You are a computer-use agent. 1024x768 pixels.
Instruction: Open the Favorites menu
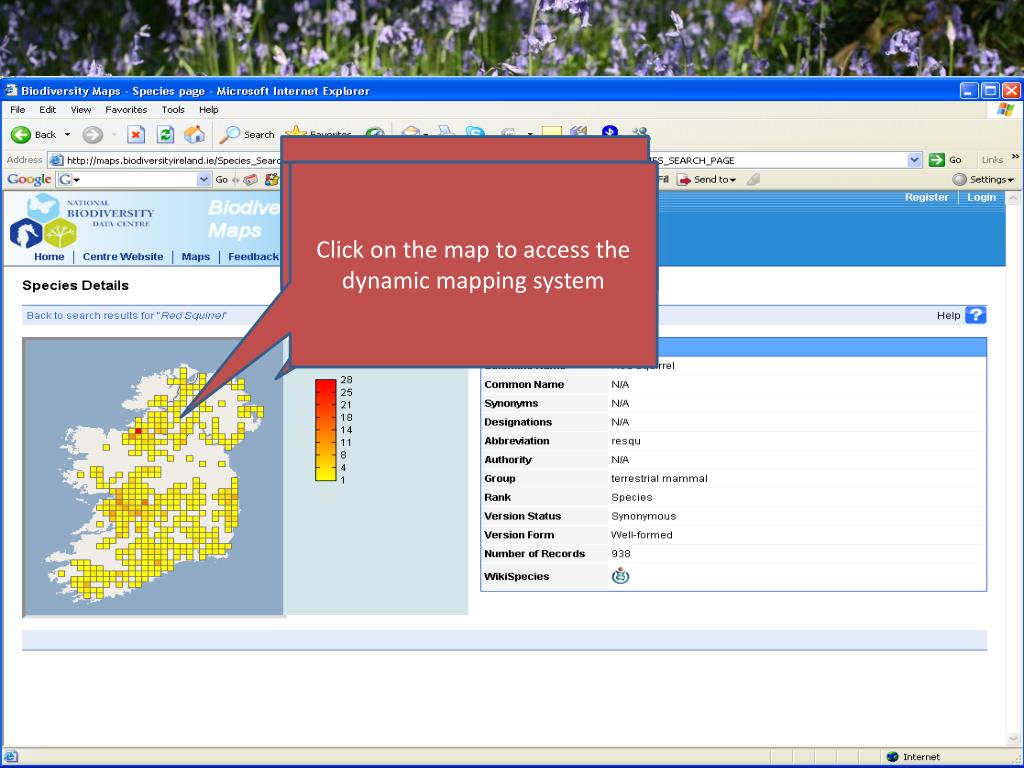126,110
